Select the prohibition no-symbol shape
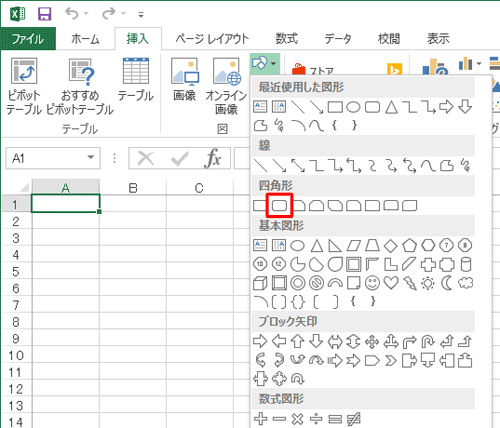Viewport: 500px width, 428px height. pos(316,283)
